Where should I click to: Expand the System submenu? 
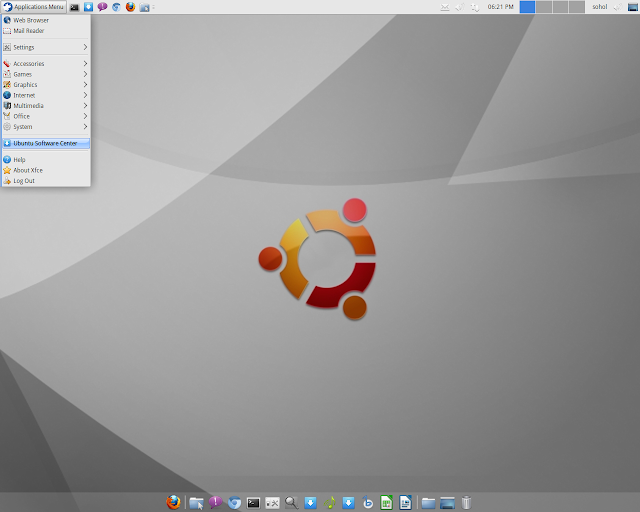pyautogui.click(x=46, y=127)
